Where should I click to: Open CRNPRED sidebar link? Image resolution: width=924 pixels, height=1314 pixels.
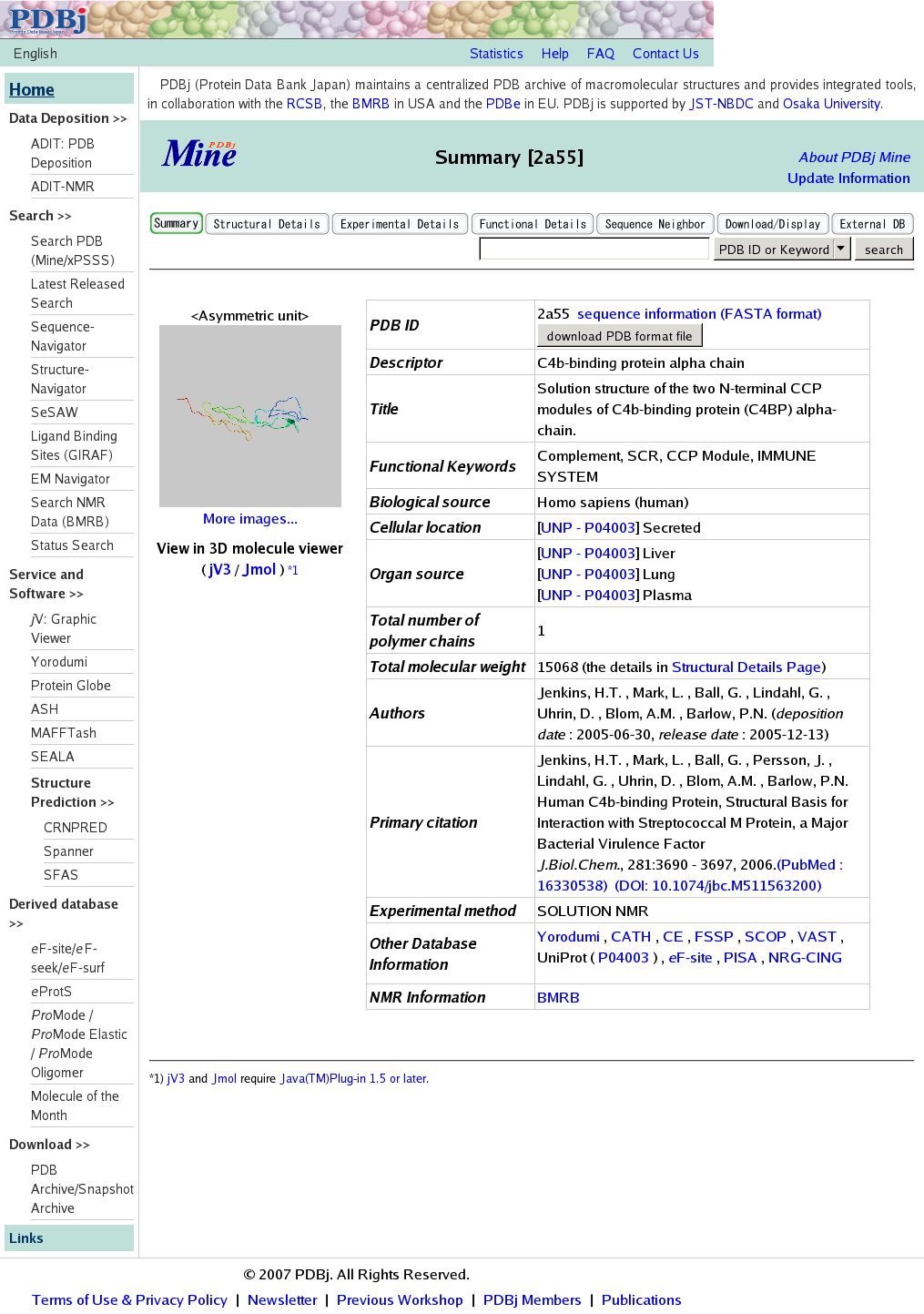[x=76, y=828]
